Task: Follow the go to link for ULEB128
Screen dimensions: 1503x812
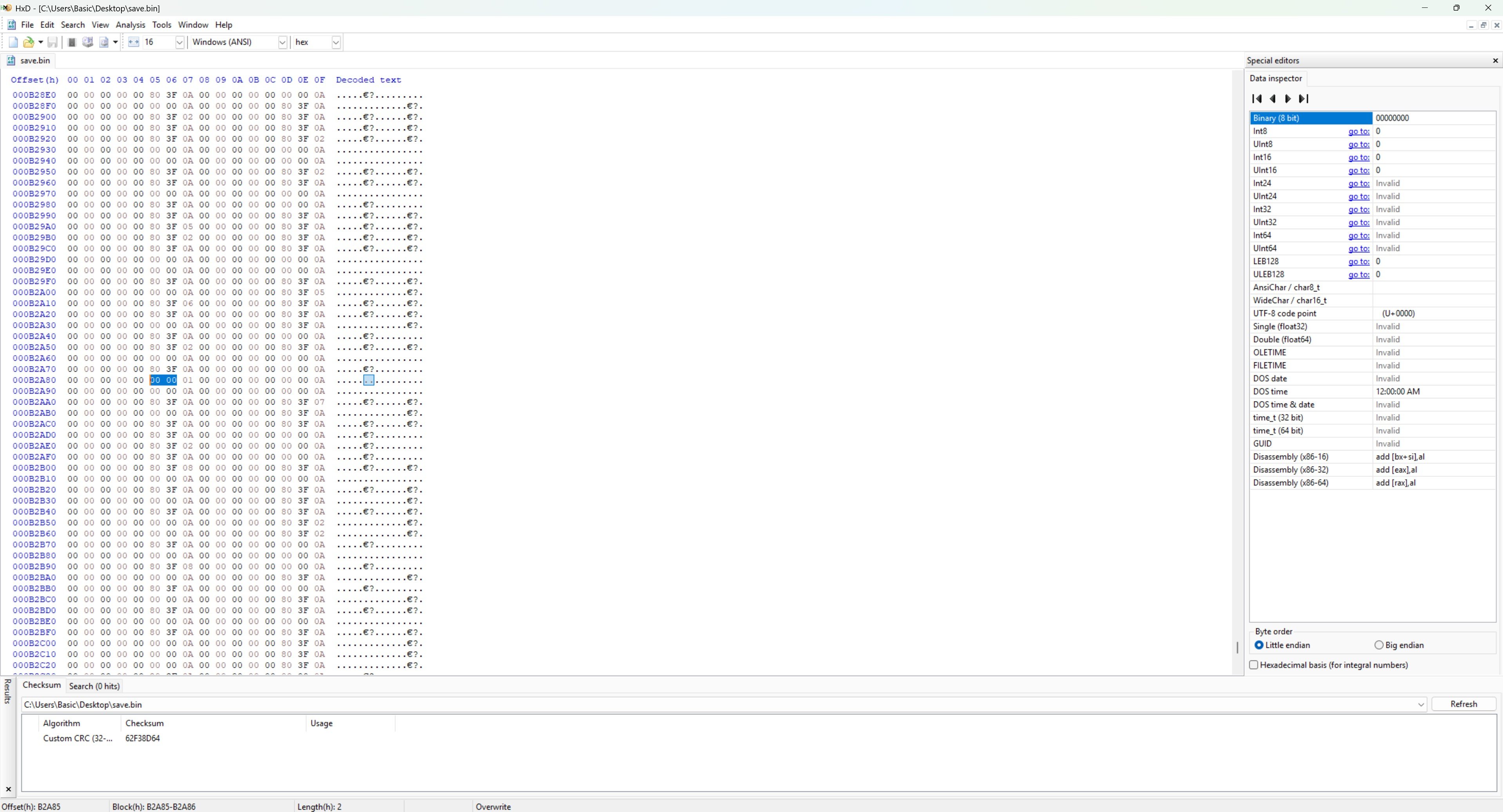Action: 1358,275
